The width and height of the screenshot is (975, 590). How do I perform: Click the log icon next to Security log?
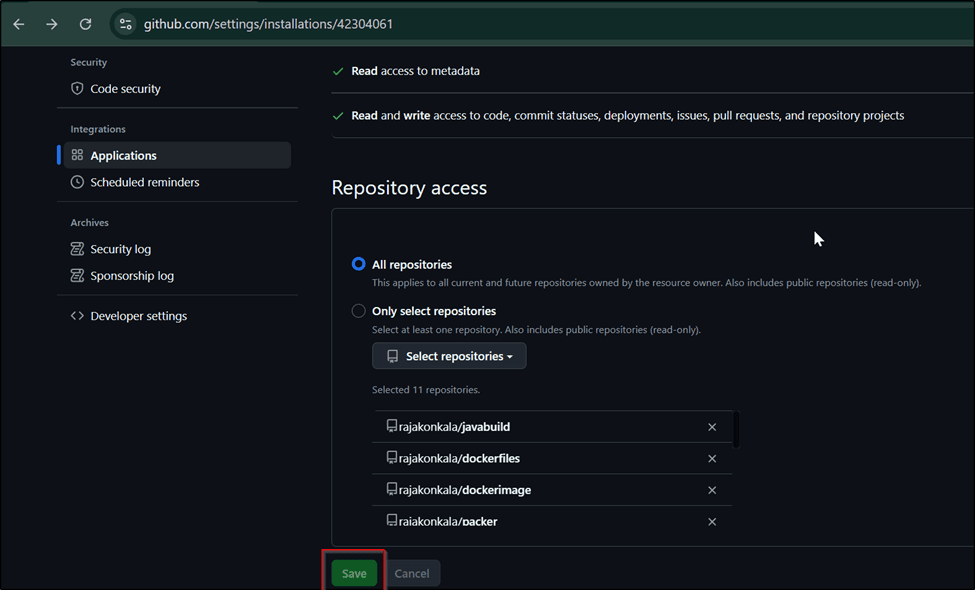(77, 248)
